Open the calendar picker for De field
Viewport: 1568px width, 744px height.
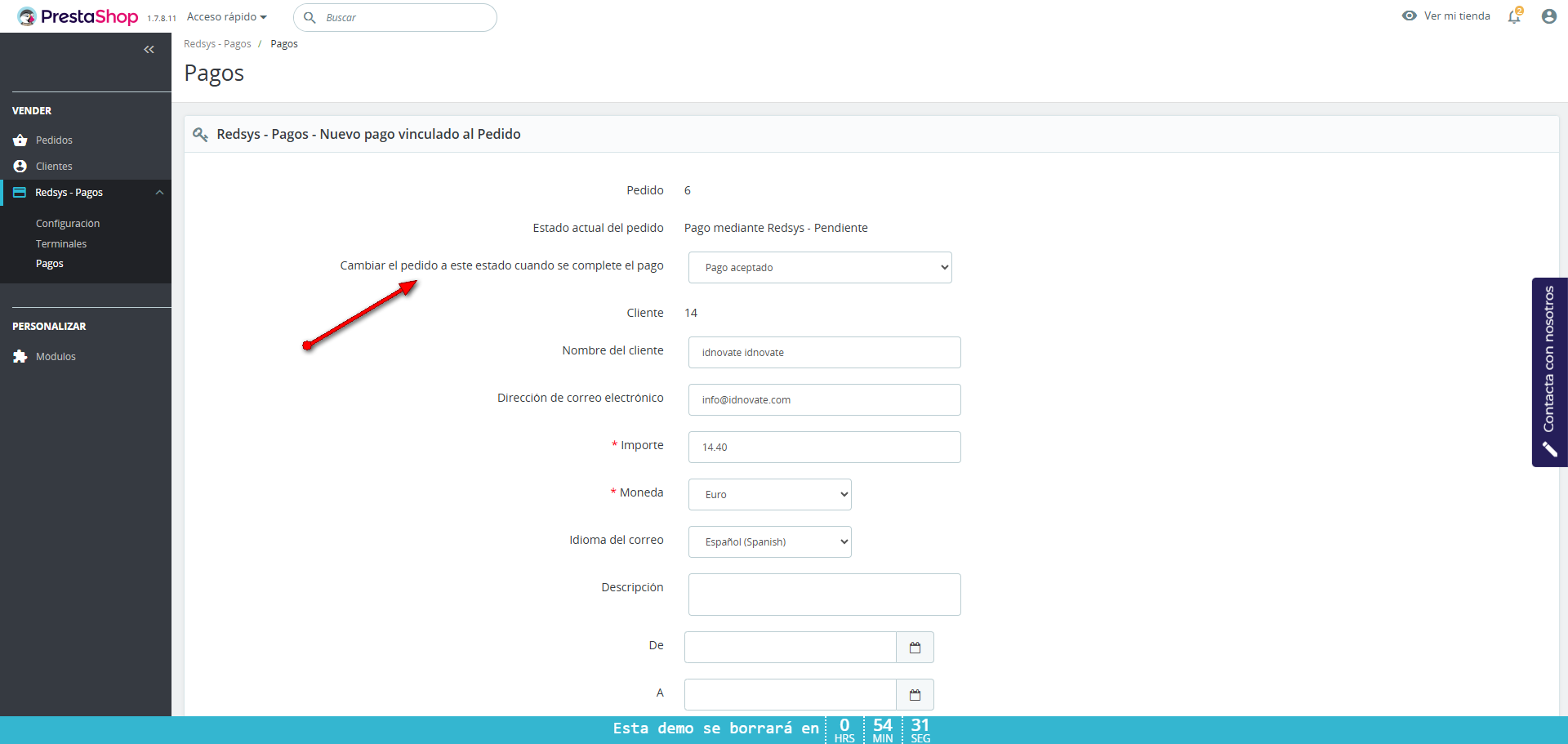click(915, 648)
